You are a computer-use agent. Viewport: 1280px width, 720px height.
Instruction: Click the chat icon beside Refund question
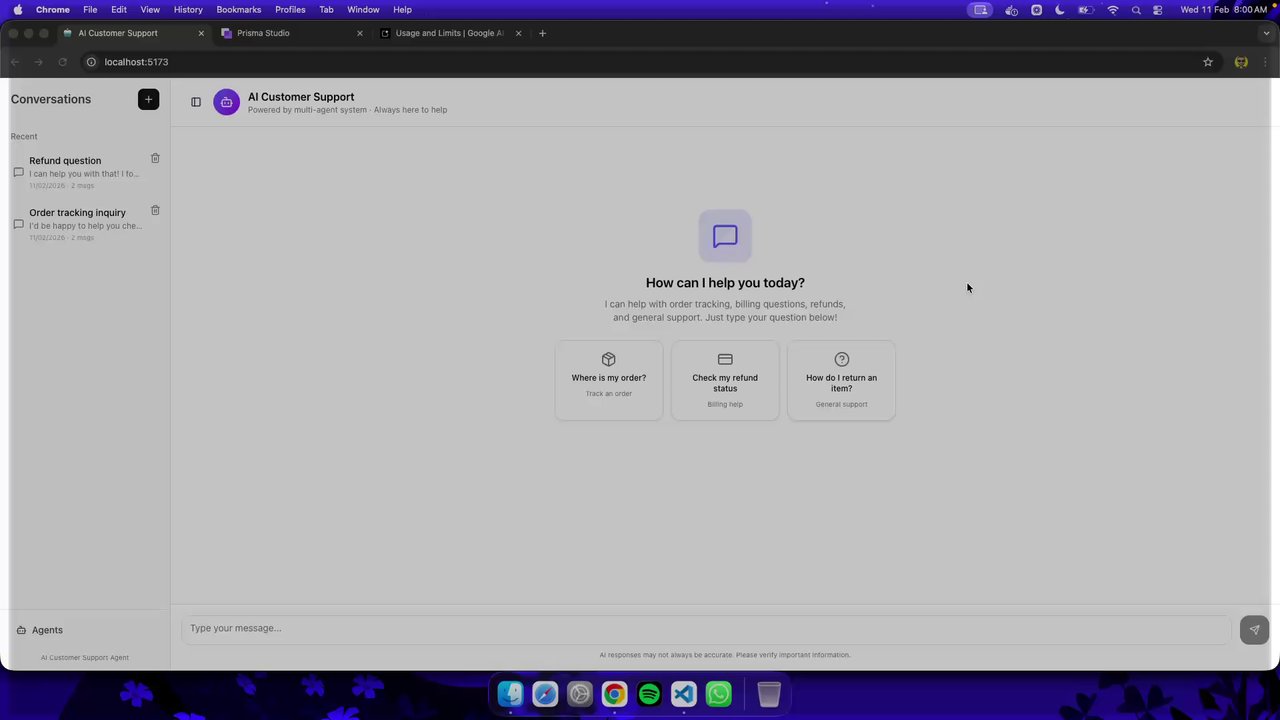click(x=18, y=172)
